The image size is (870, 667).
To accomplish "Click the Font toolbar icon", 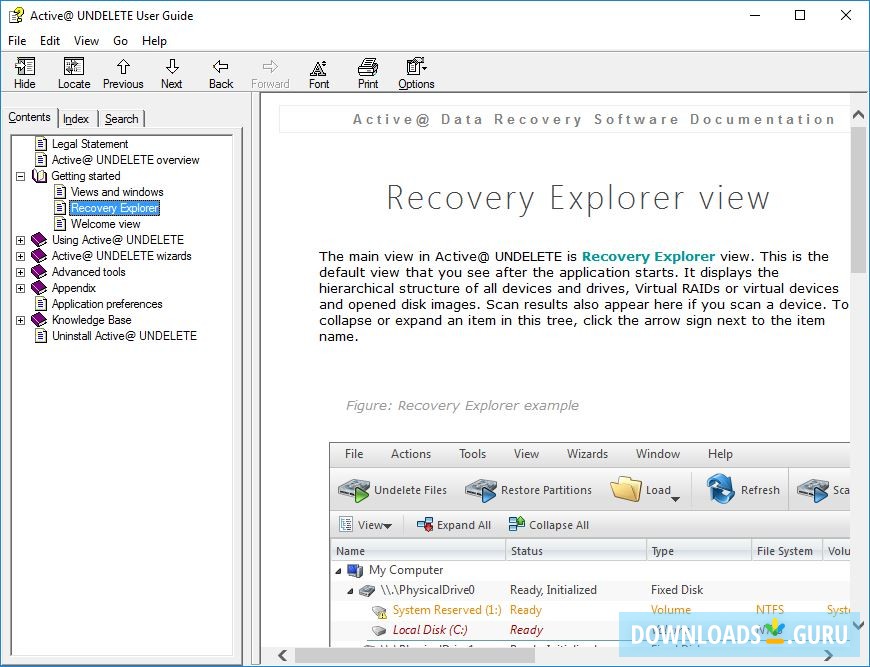I will click(x=318, y=67).
